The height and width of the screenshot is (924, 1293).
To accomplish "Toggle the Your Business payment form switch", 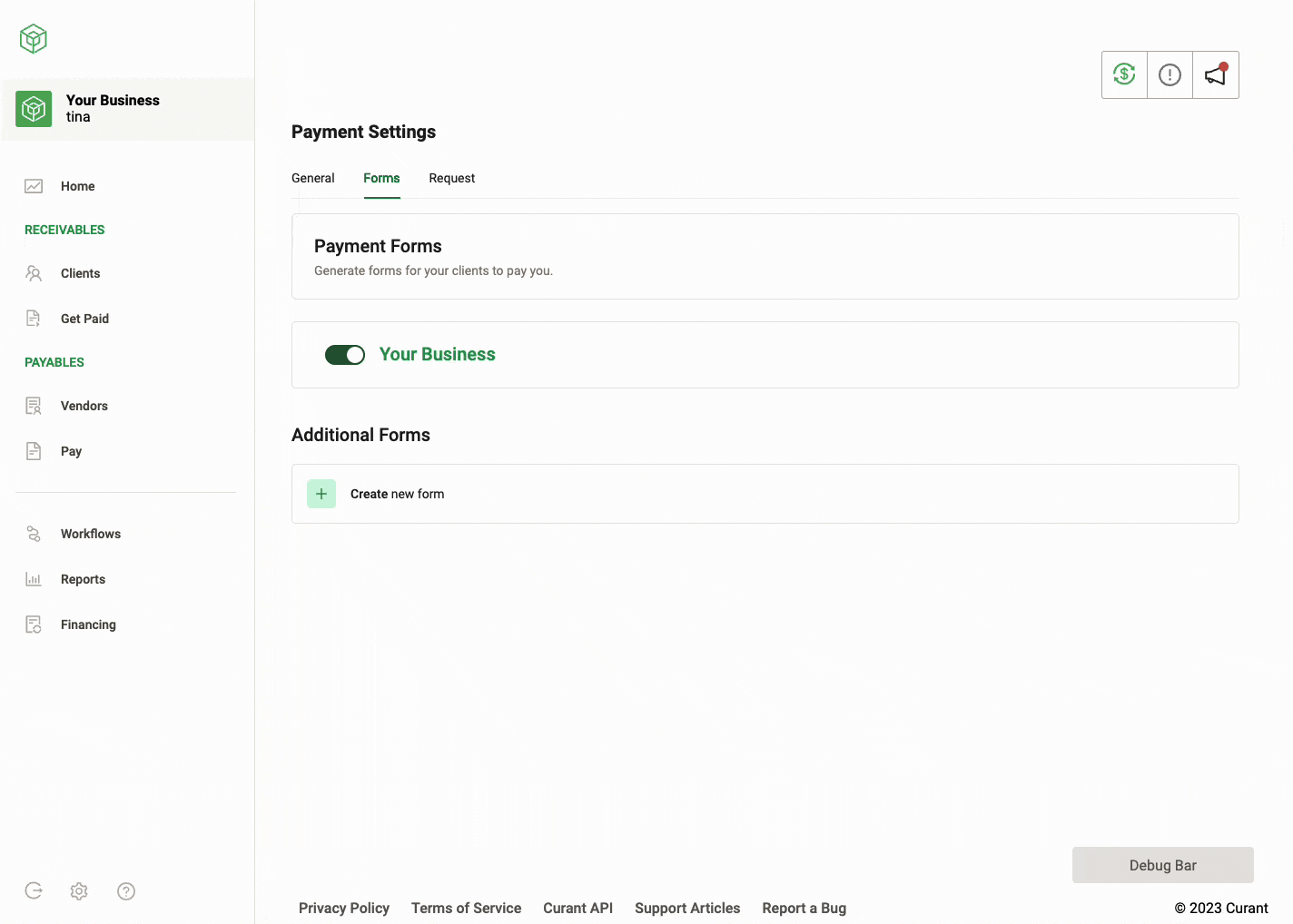I will pyautogui.click(x=345, y=355).
